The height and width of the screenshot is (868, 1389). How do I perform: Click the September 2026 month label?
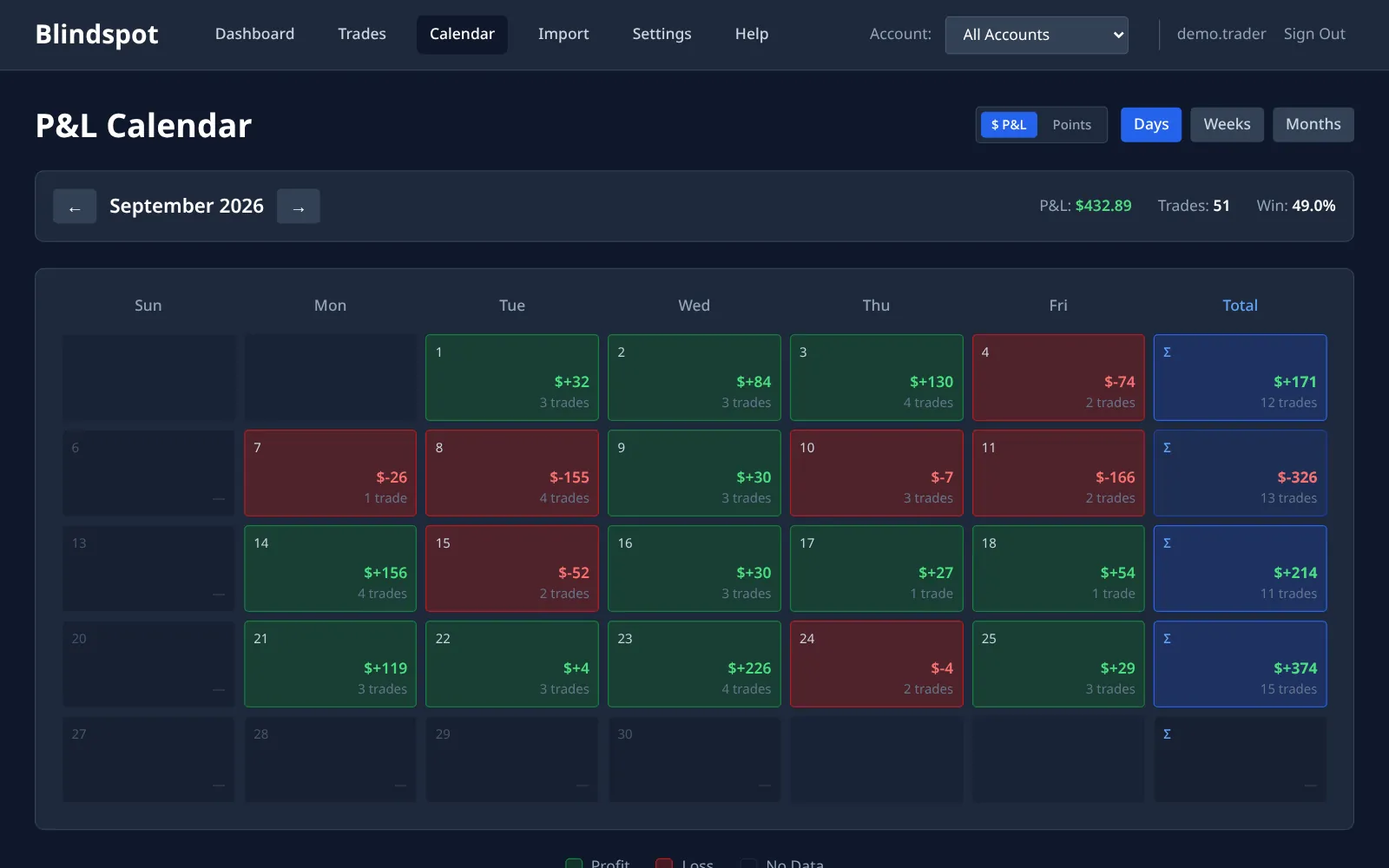click(x=187, y=206)
